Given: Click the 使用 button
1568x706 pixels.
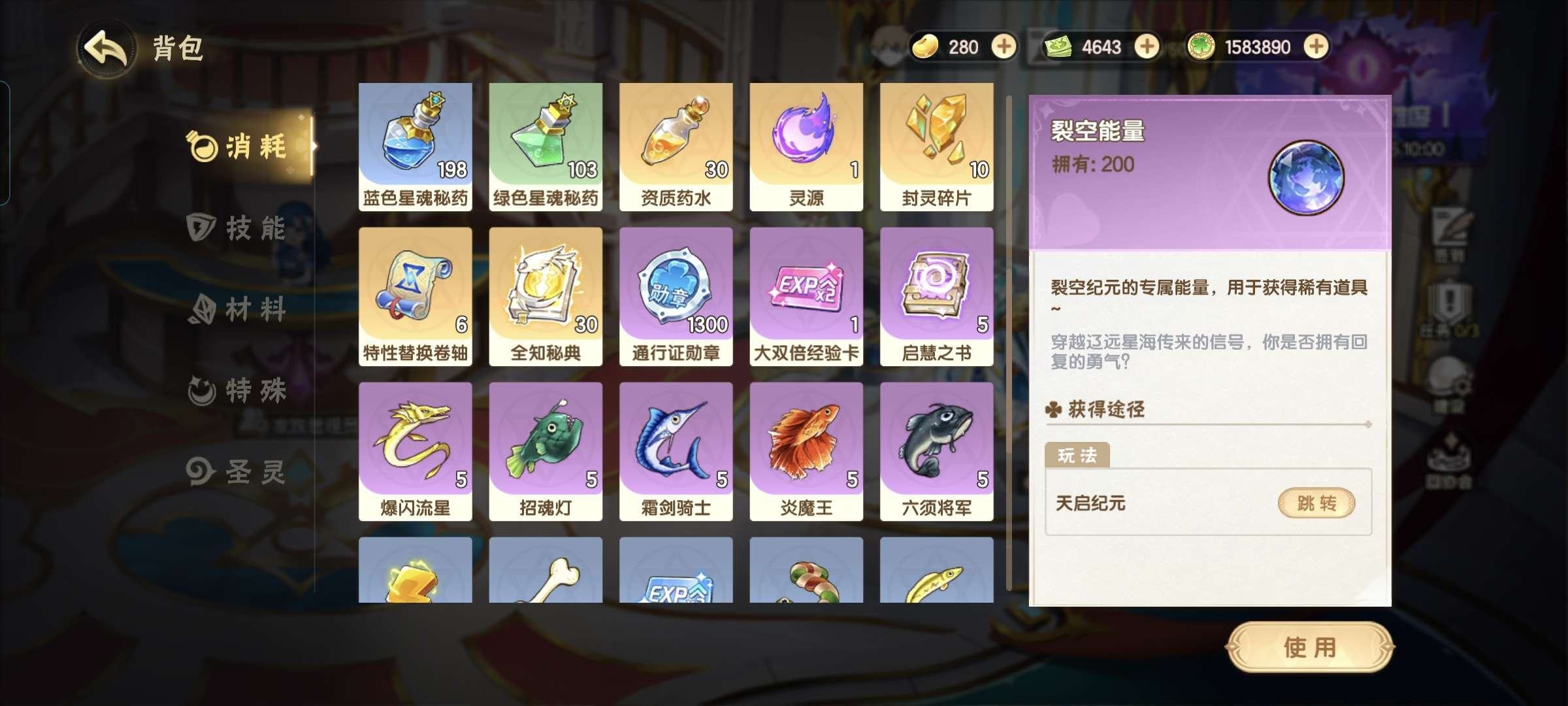Looking at the screenshot, I should (x=1309, y=647).
